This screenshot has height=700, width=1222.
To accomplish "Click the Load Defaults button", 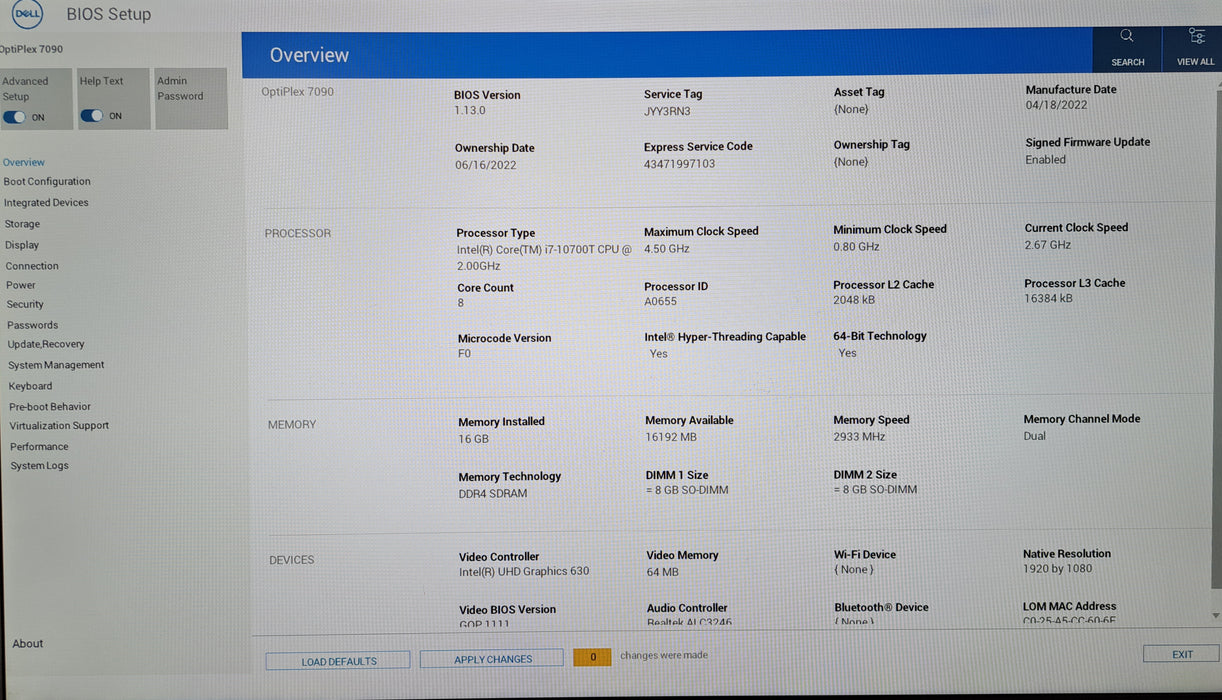I will click(338, 661).
